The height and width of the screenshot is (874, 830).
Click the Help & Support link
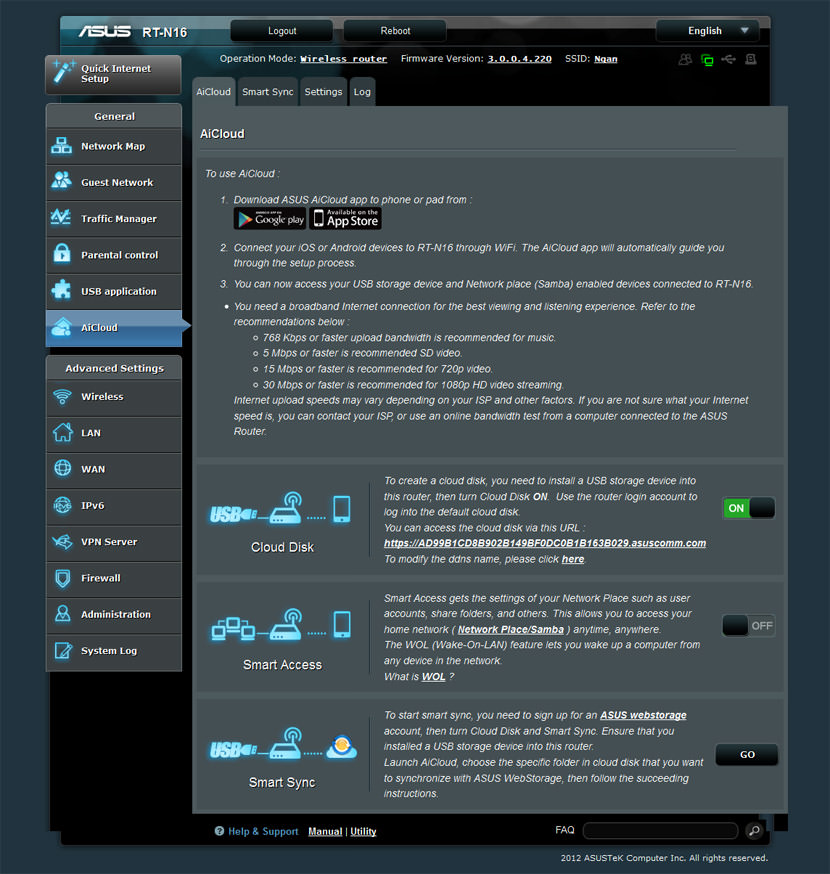pos(263,831)
